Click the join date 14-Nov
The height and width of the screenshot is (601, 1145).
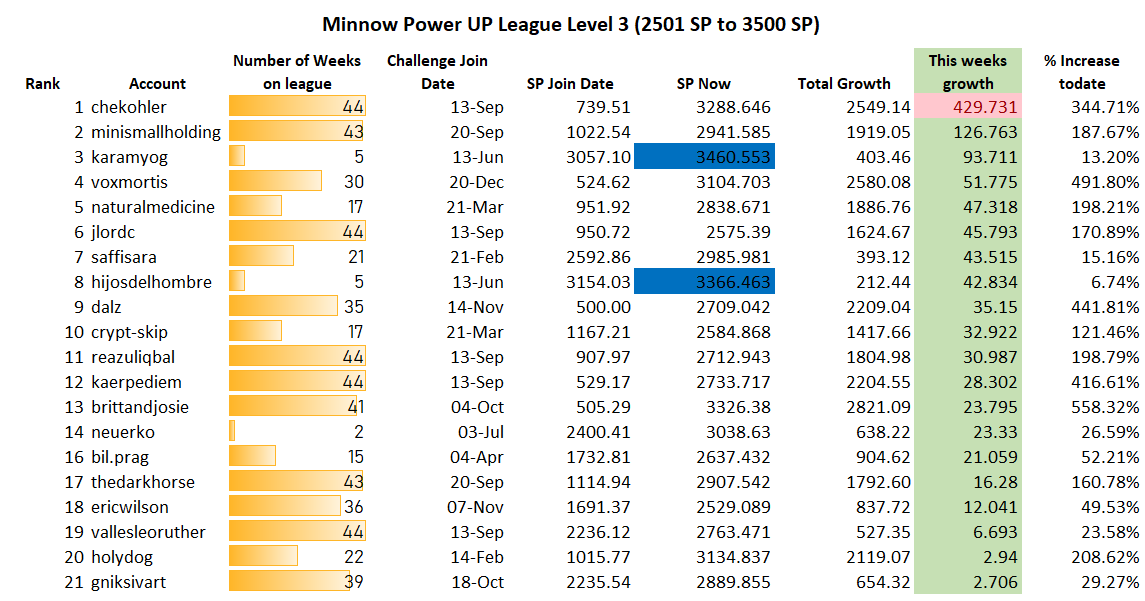click(476, 307)
